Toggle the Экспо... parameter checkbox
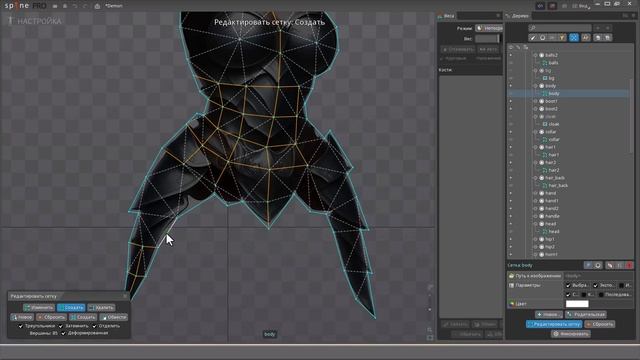This screenshot has width=640, height=360. (595, 285)
